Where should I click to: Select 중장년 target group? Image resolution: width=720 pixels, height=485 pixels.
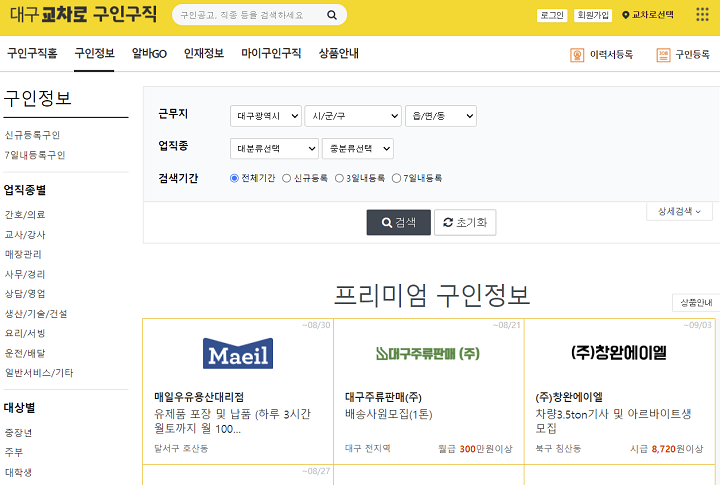(18, 433)
